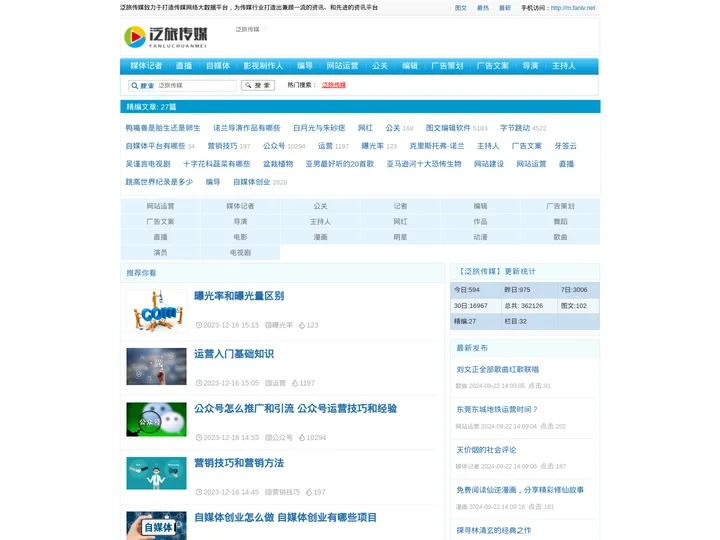
Task: Open article 营销技巧和营销方法
Action: [239, 463]
